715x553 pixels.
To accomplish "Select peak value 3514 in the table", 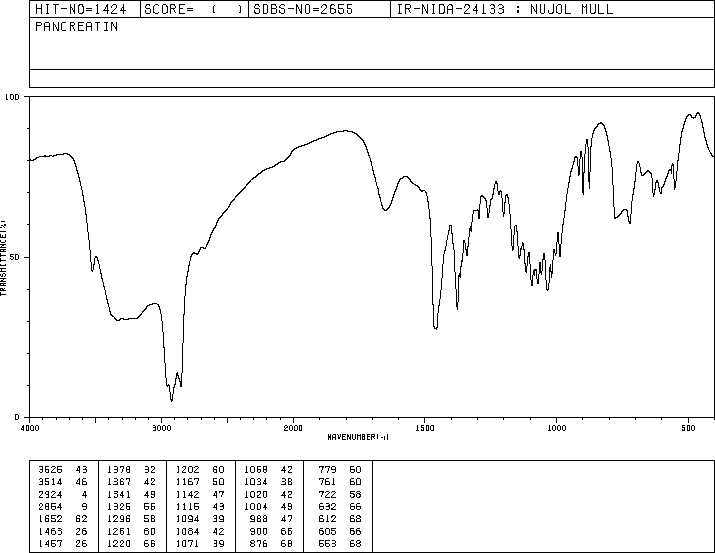I will pyautogui.click(x=50, y=482).
